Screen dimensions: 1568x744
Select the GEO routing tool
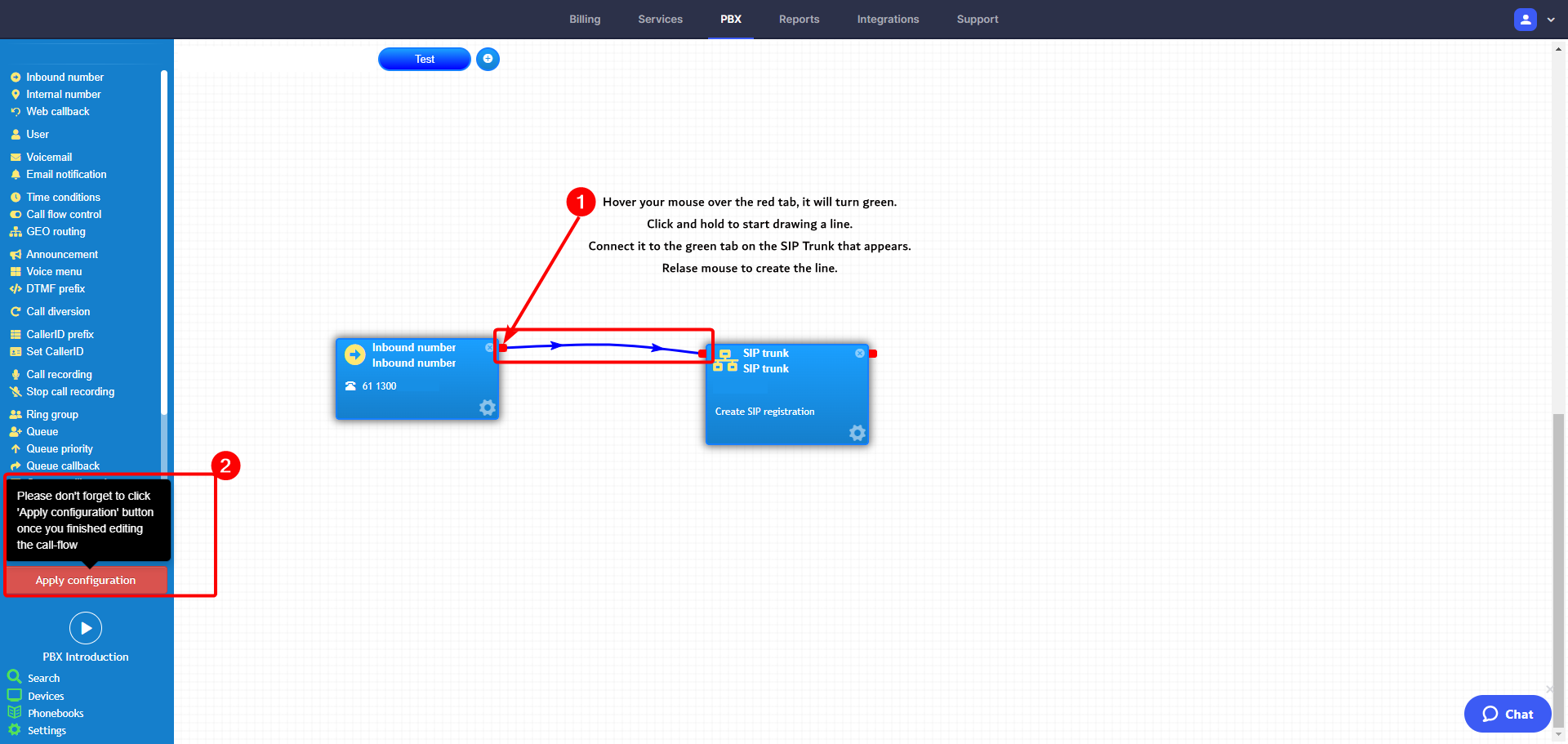pyautogui.click(x=55, y=231)
